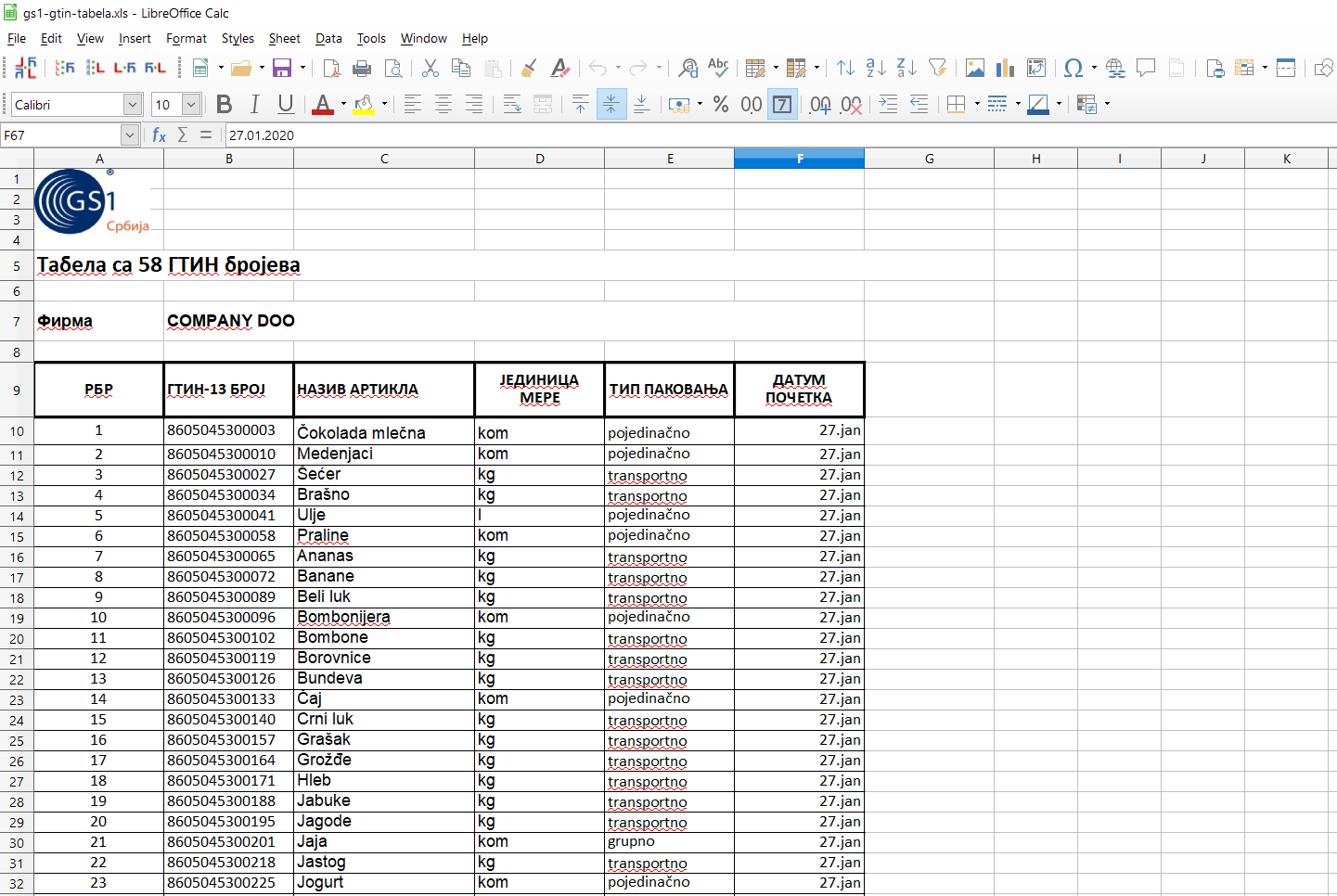1337x896 pixels.
Task: Click the Save document icon
Action: tap(282, 68)
